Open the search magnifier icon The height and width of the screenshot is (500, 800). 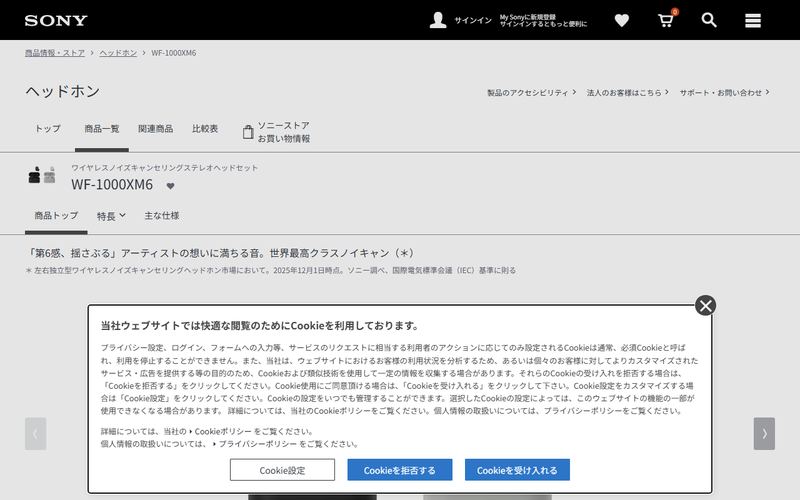pyautogui.click(x=709, y=20)
